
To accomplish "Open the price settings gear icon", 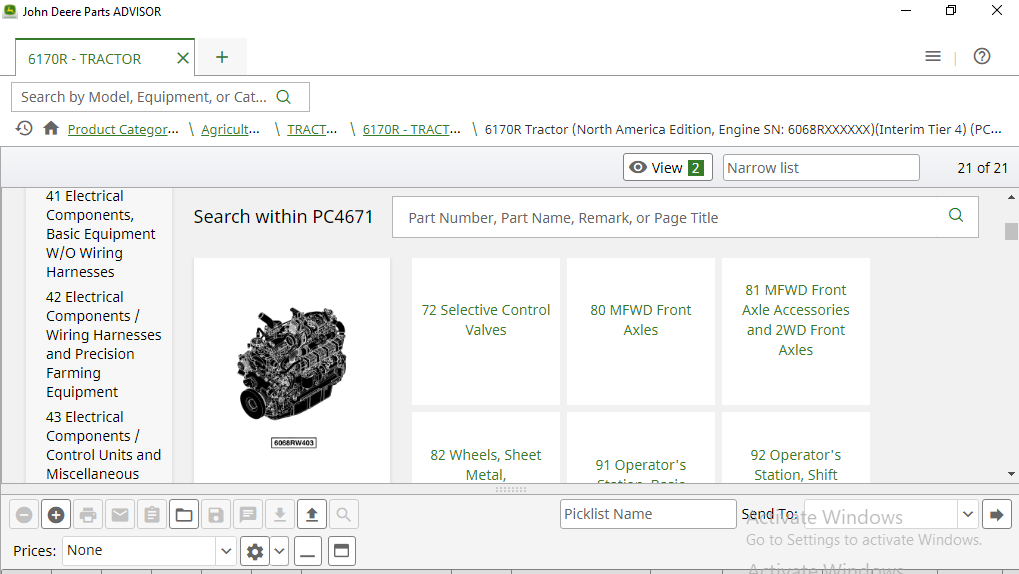I will (255, 551).
